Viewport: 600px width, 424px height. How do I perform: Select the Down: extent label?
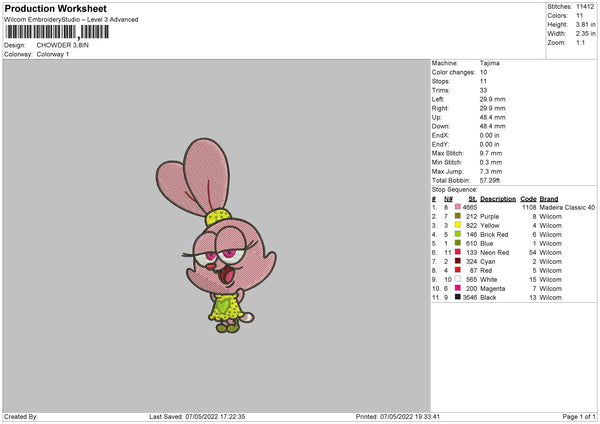click(441, 126)
